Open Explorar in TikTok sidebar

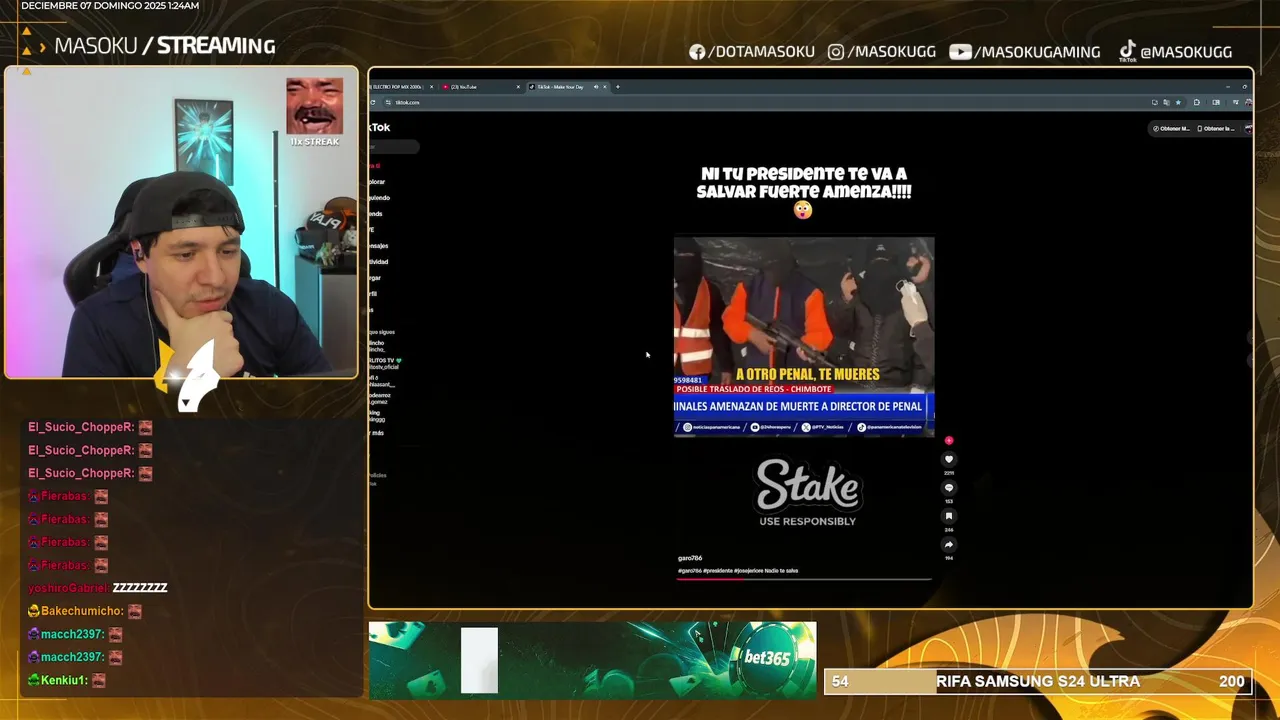click(x=377, y=182)
